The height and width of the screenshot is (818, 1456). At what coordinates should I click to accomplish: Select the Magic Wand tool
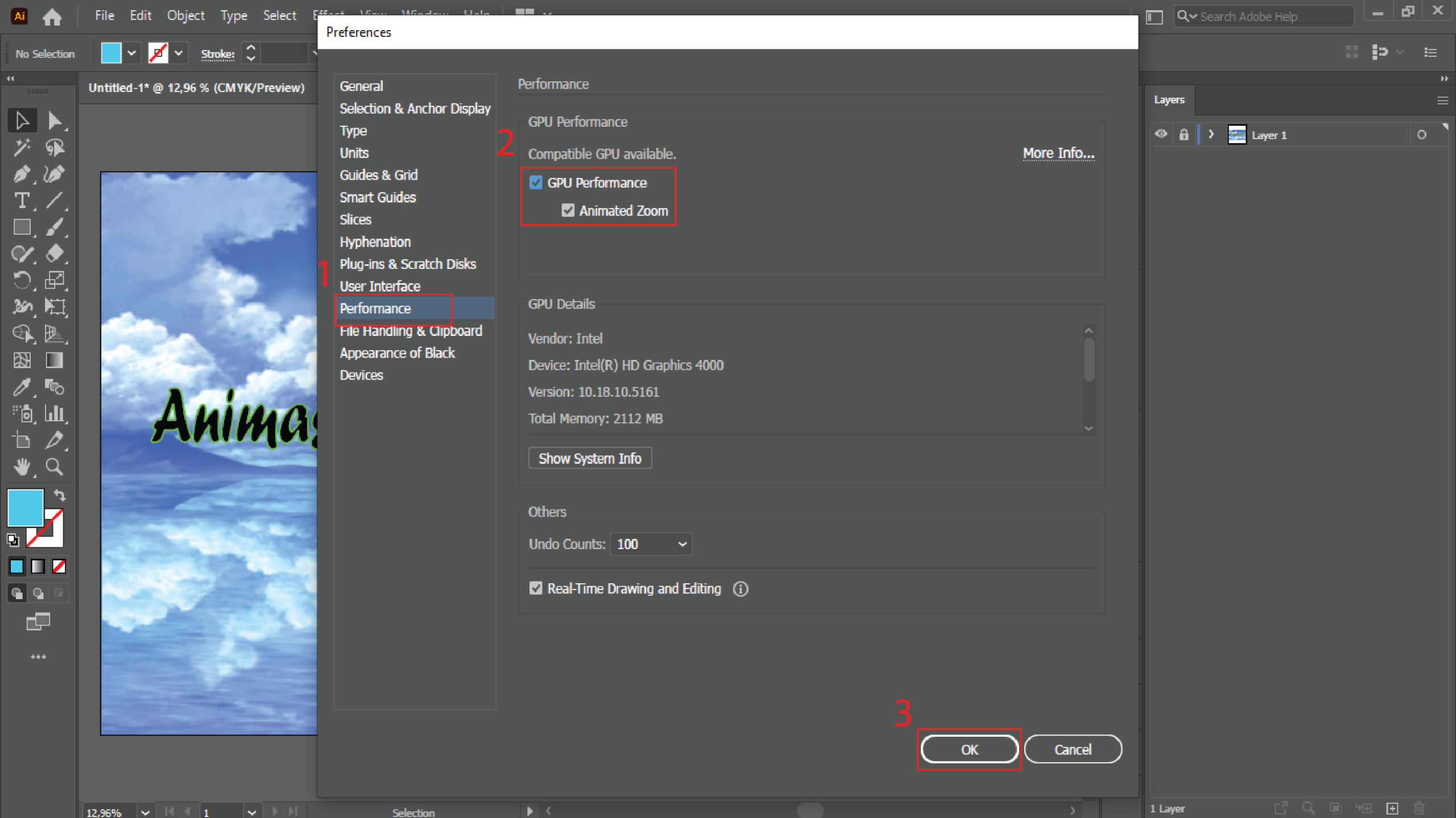[22, 147]
